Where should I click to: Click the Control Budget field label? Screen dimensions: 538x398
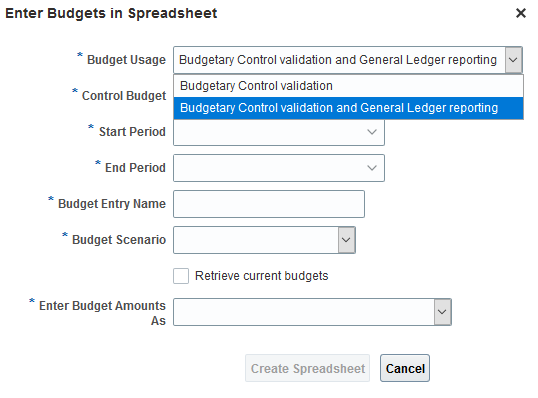point(124,96)
